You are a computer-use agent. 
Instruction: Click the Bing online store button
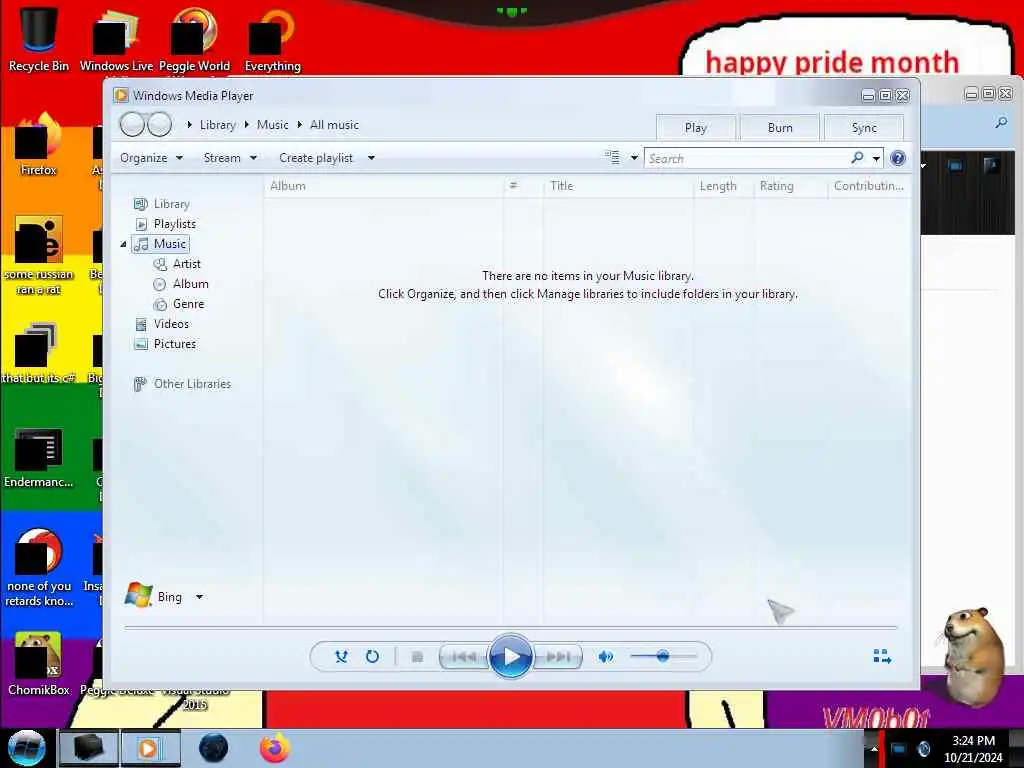(x=154, y=596)
